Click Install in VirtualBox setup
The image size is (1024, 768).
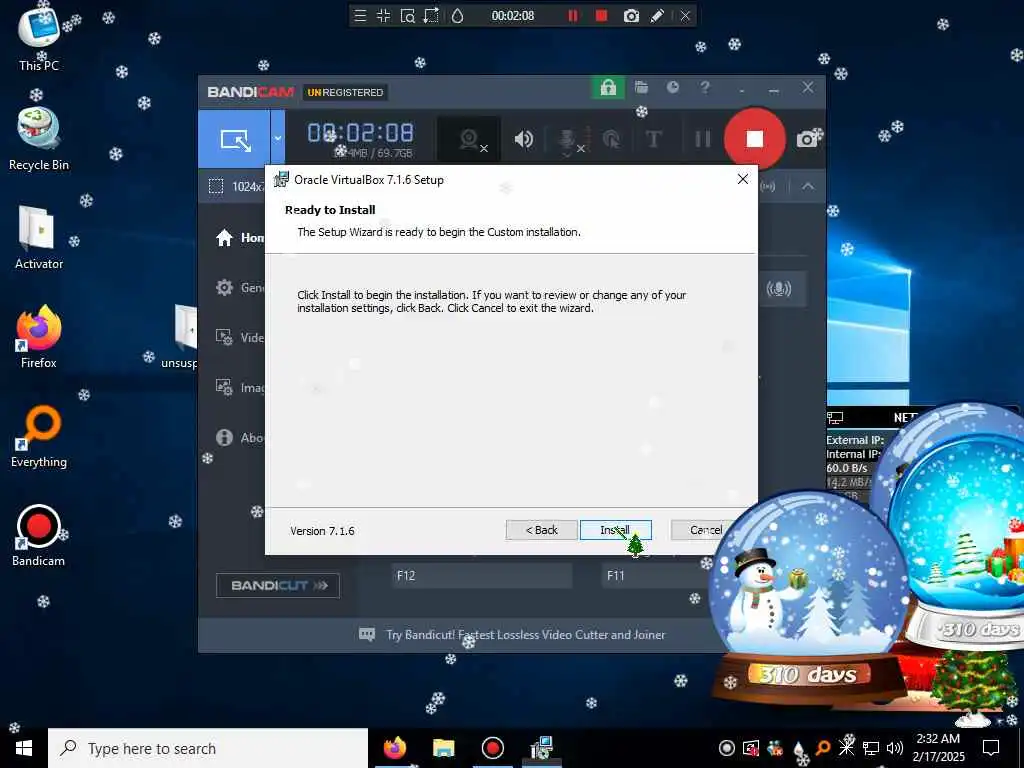pos(615,530)
